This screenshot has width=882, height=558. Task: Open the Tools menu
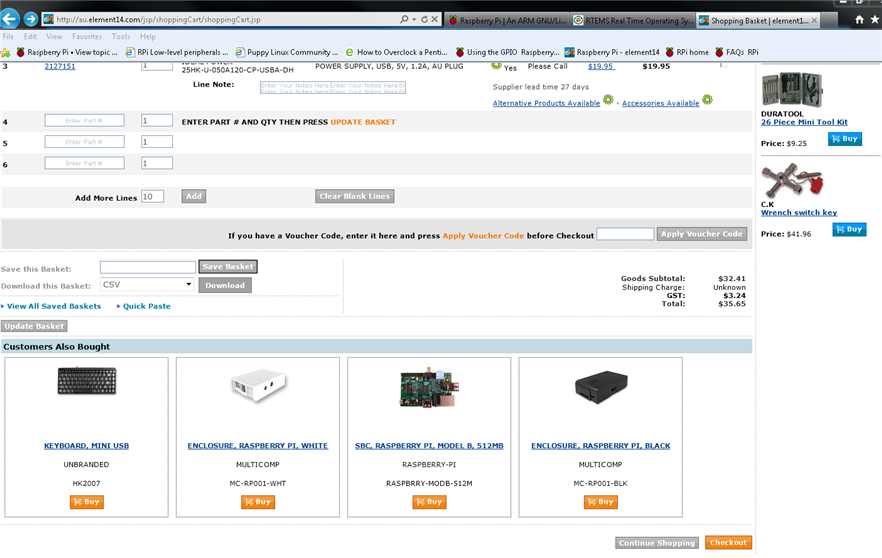pyautogui.click(x=120, y=37)
